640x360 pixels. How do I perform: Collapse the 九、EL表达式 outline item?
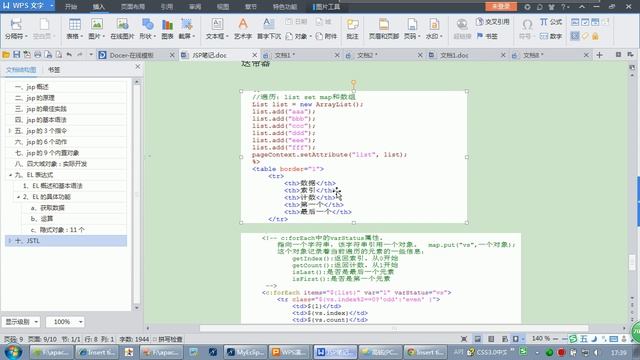point(10,175)
